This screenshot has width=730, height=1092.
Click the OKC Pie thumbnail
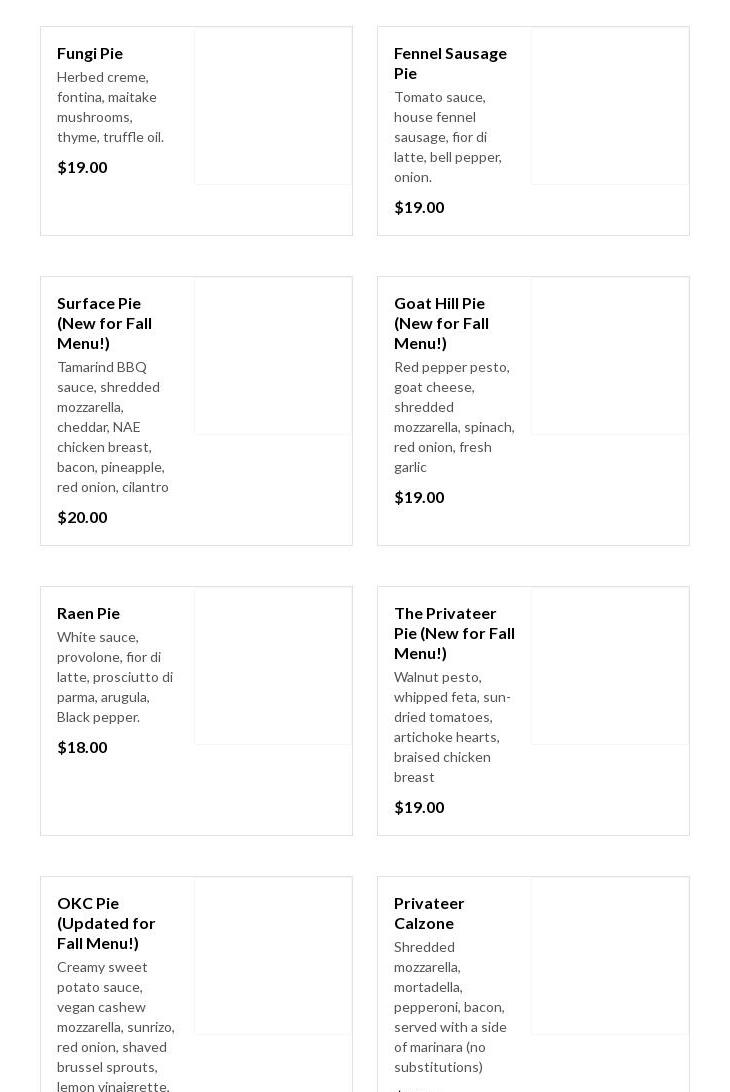click(273, 956)
